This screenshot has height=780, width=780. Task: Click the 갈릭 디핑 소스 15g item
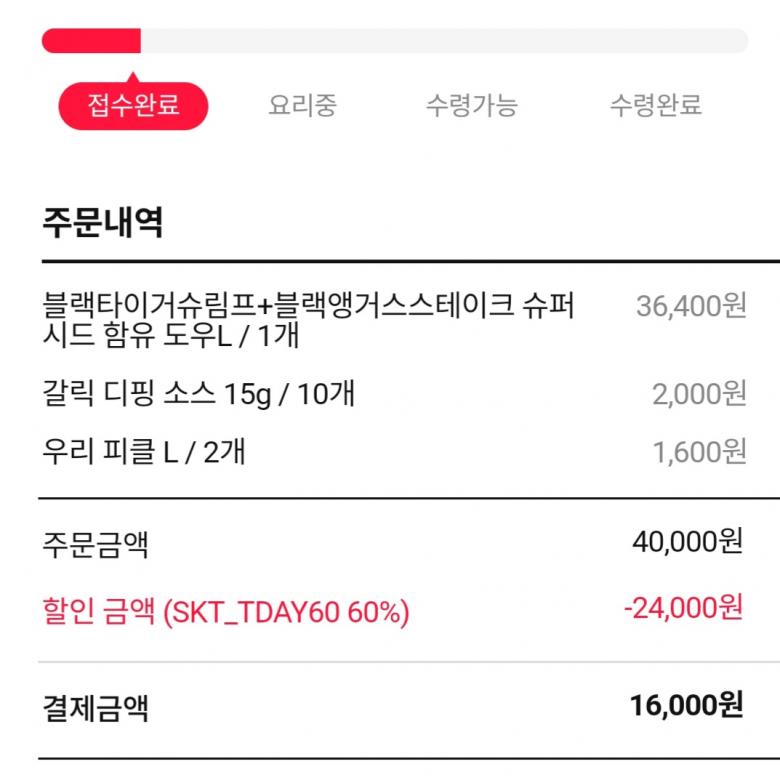[x=198, y=394]
